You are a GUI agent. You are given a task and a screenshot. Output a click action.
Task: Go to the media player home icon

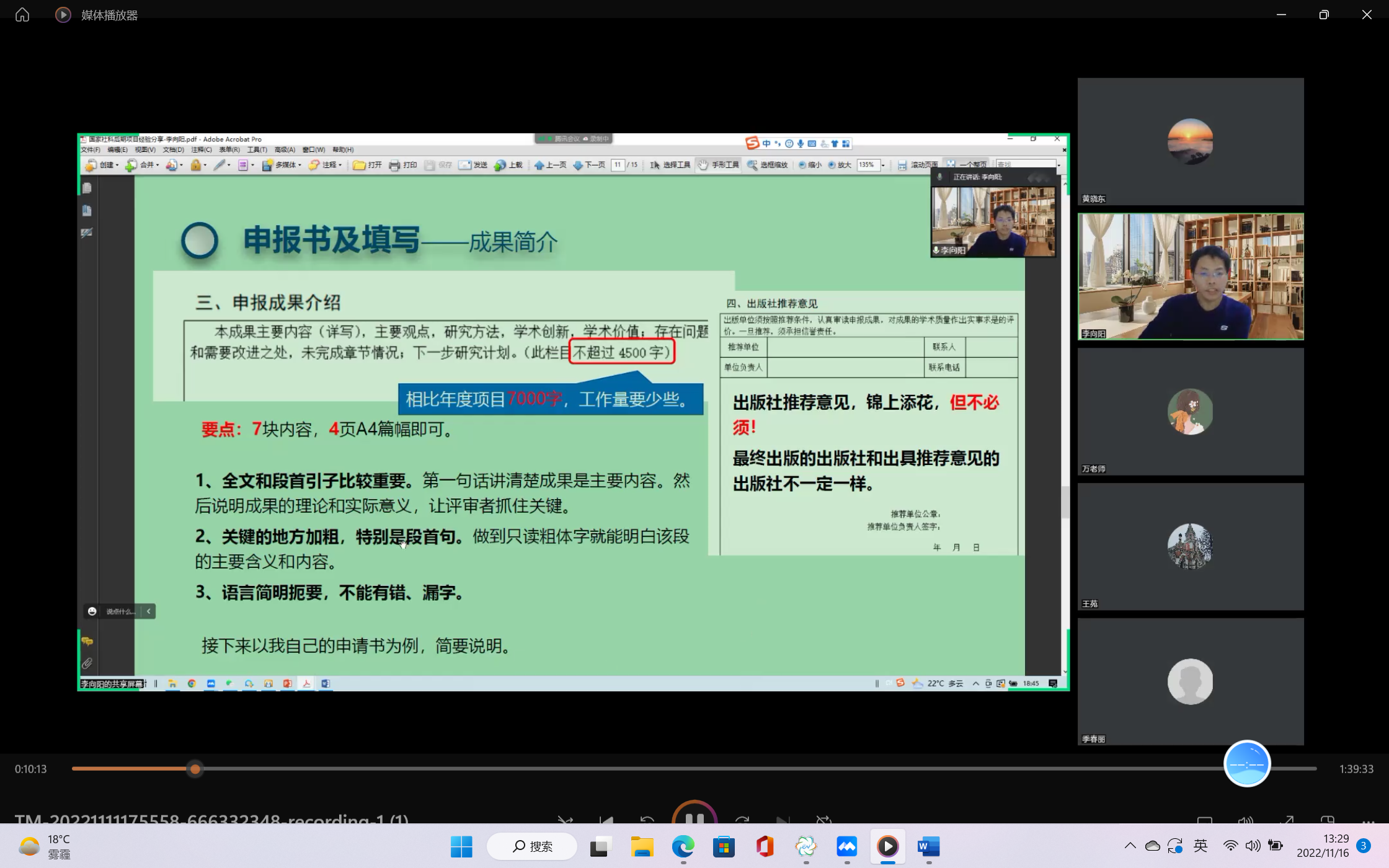coord(22,14)
